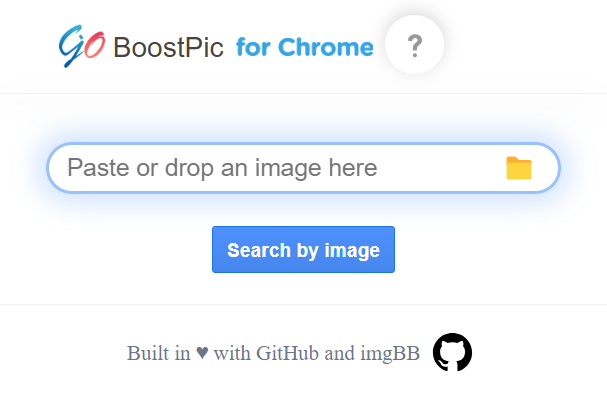Click the BoostPic title text

tap(168, 48)
